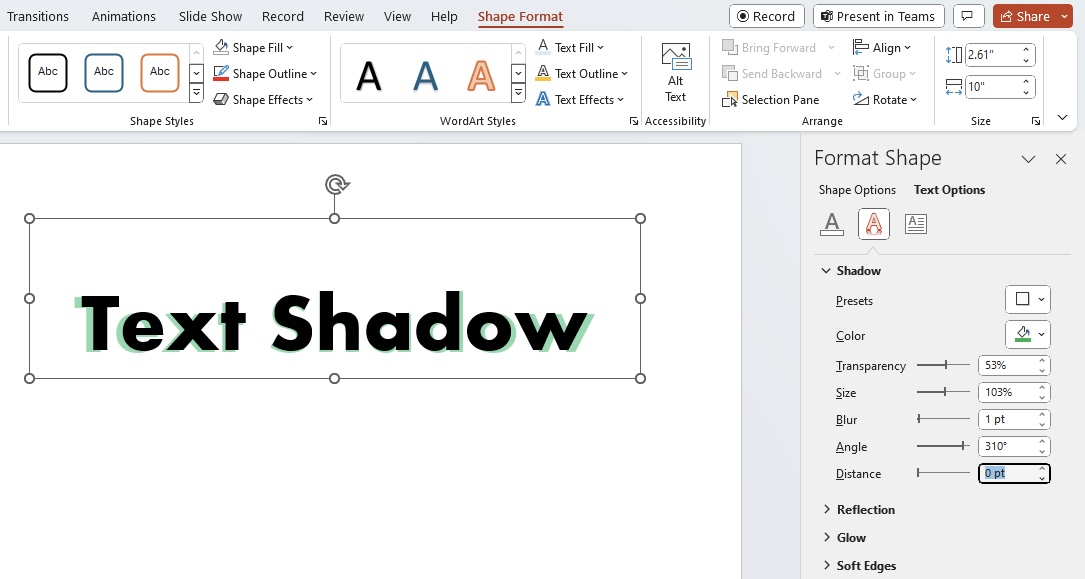Open the Comments pane icon

pyautogui.click(x=968, y=17)
